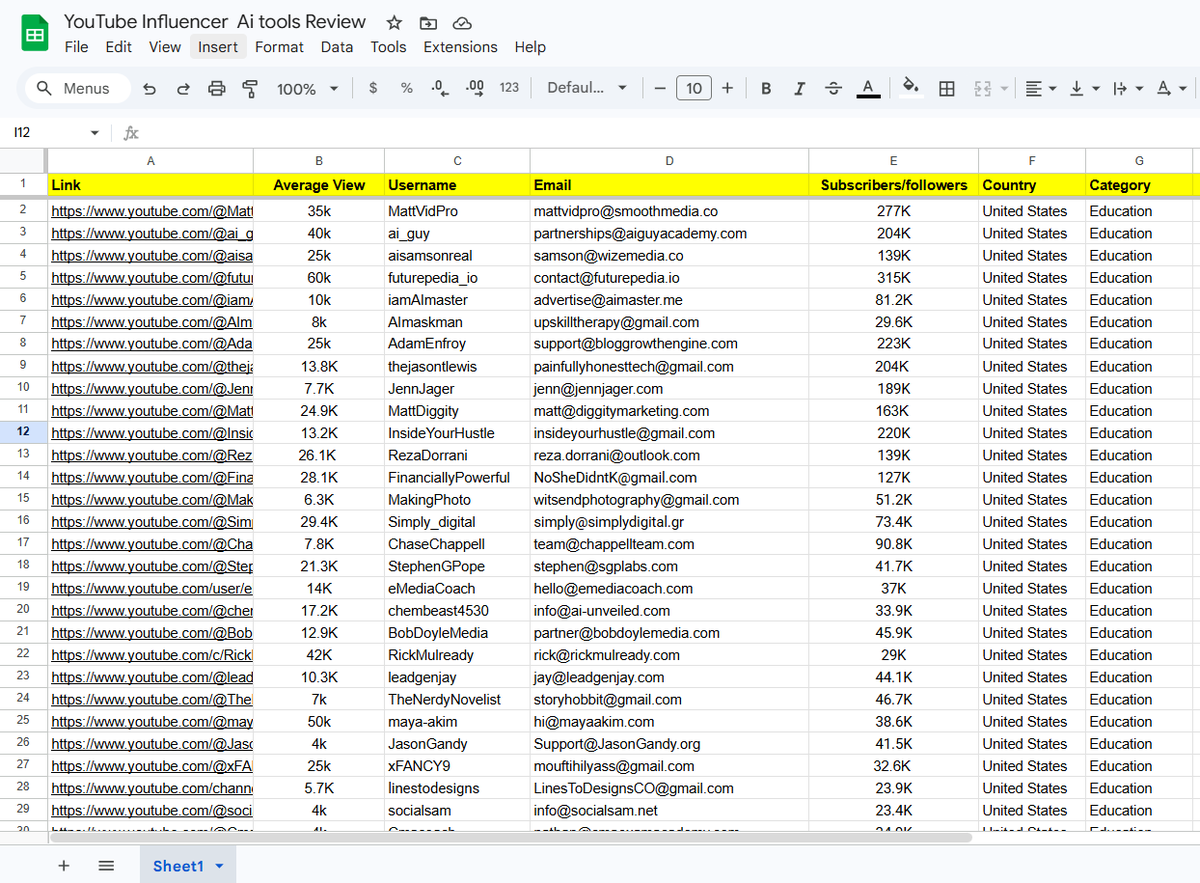
Task: Add a new sheet
Action: pyautogui.click(x=64, y=866)
